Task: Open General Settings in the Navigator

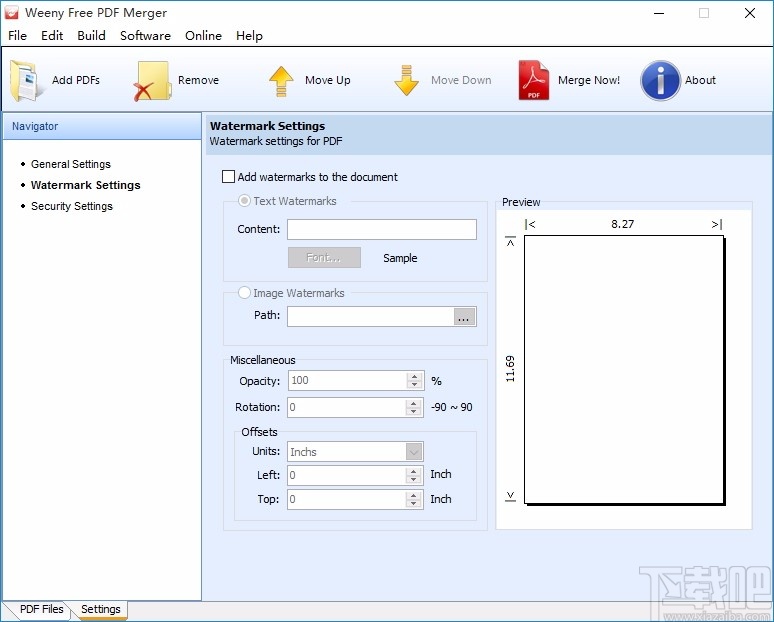Action: 71,164
